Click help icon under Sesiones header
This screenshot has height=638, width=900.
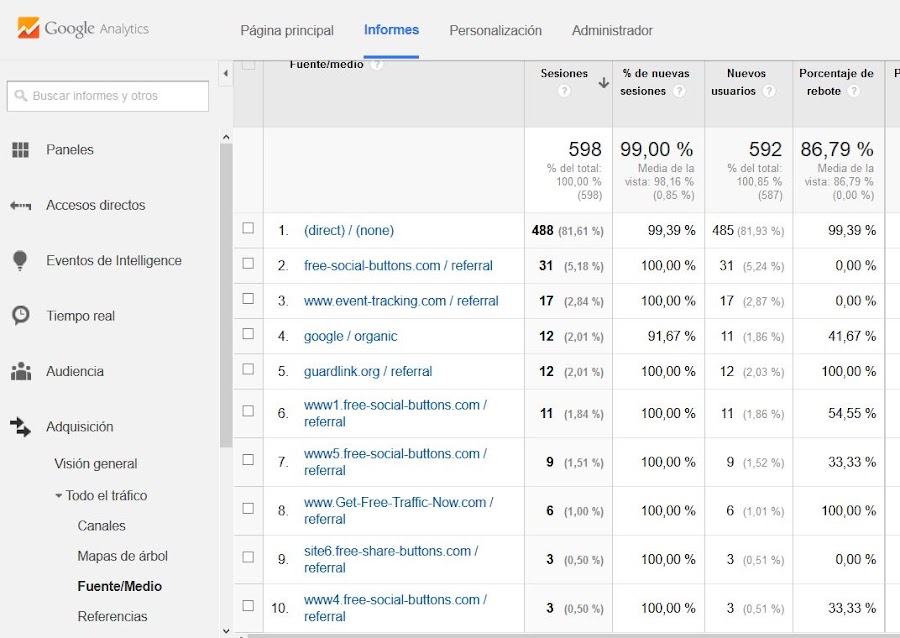pos(564,91)
